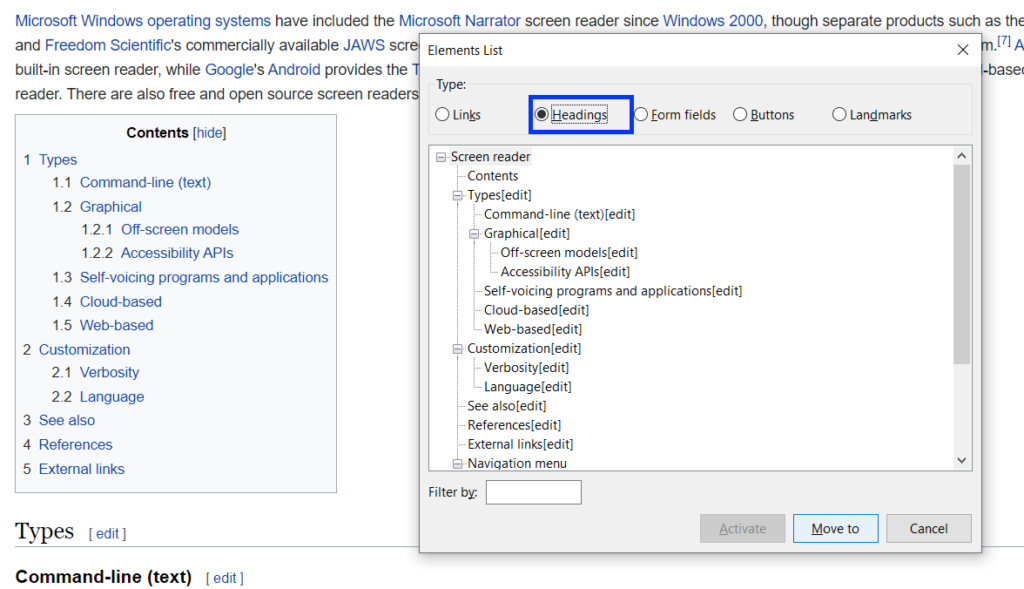Select Cloud-based[edit] in the tree
The image size is (1024, 589).
click(536, 310)
